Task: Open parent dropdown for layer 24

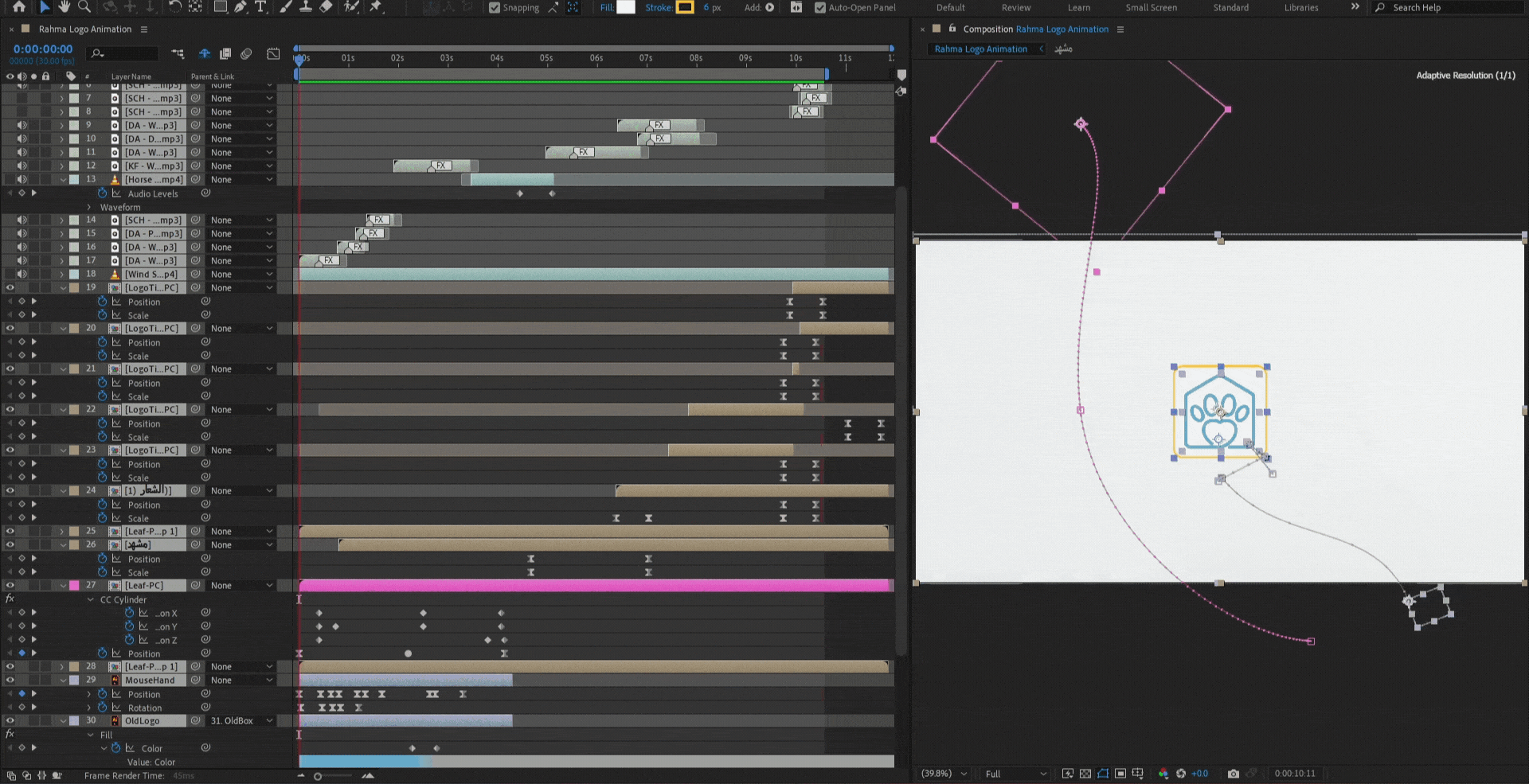Action: click(x=242, y=490)
